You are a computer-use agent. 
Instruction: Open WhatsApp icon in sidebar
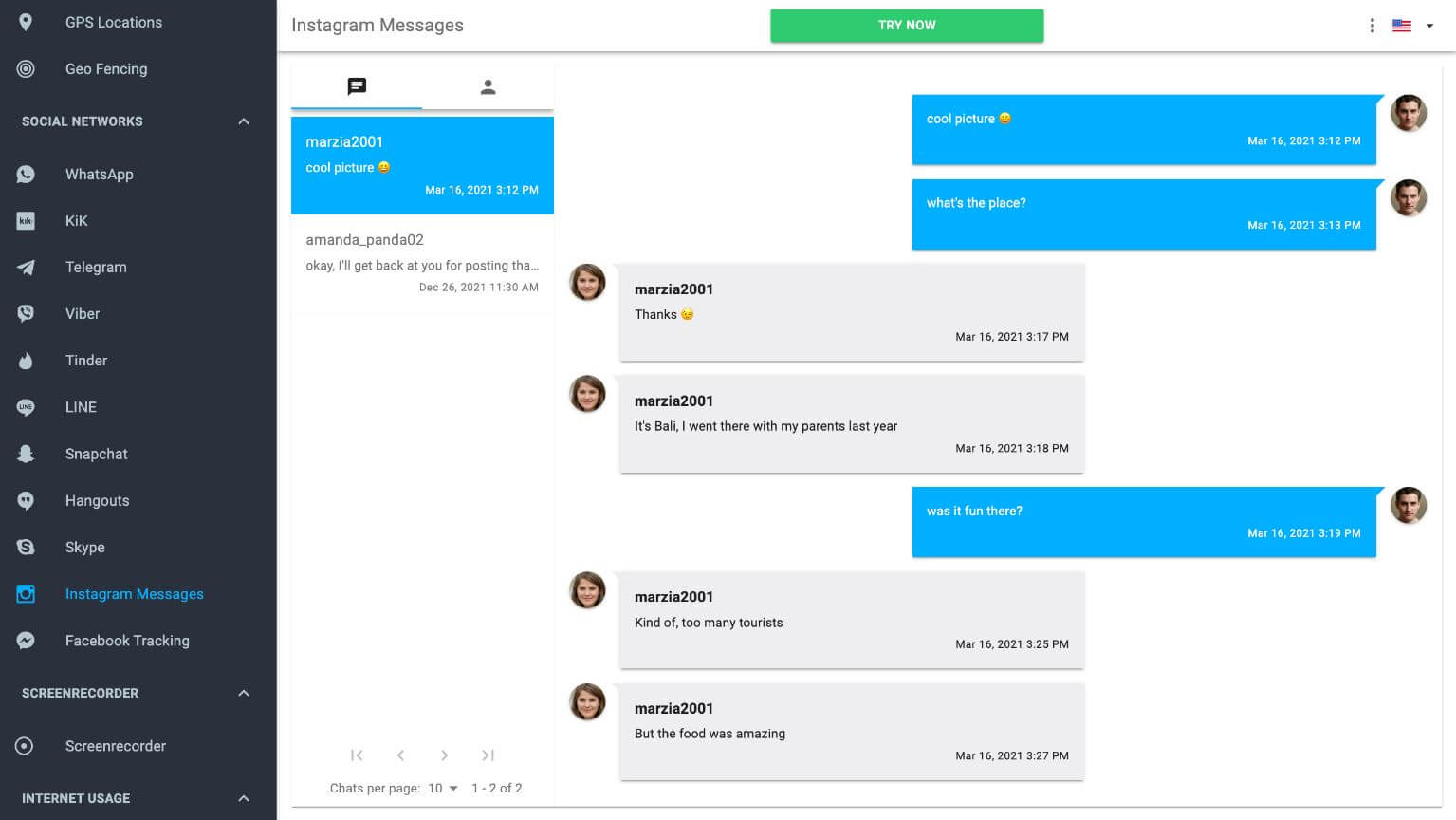pyautogui.click(x=26, y=175)
